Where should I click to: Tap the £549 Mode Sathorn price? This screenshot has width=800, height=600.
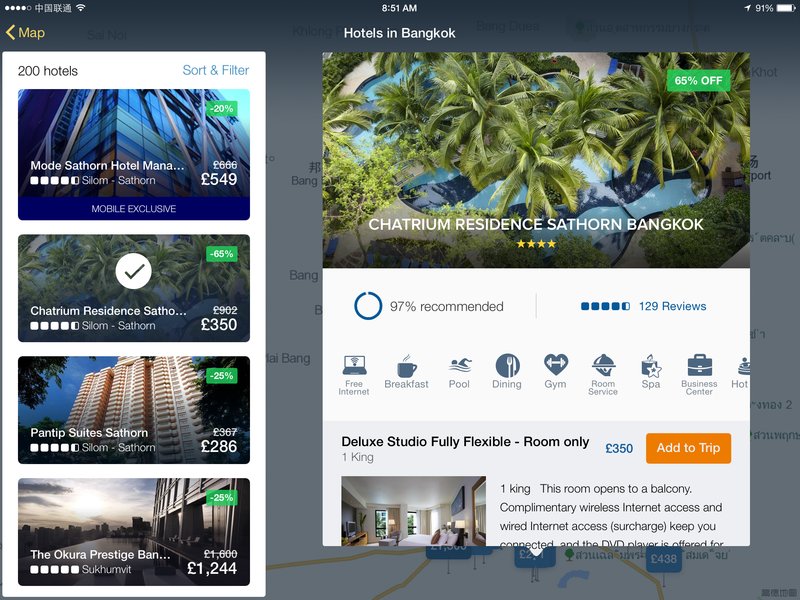tap(219, 179)
